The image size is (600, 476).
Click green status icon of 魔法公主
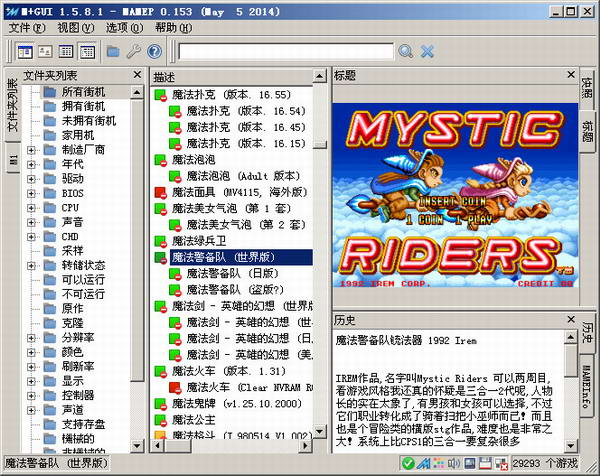160,420
